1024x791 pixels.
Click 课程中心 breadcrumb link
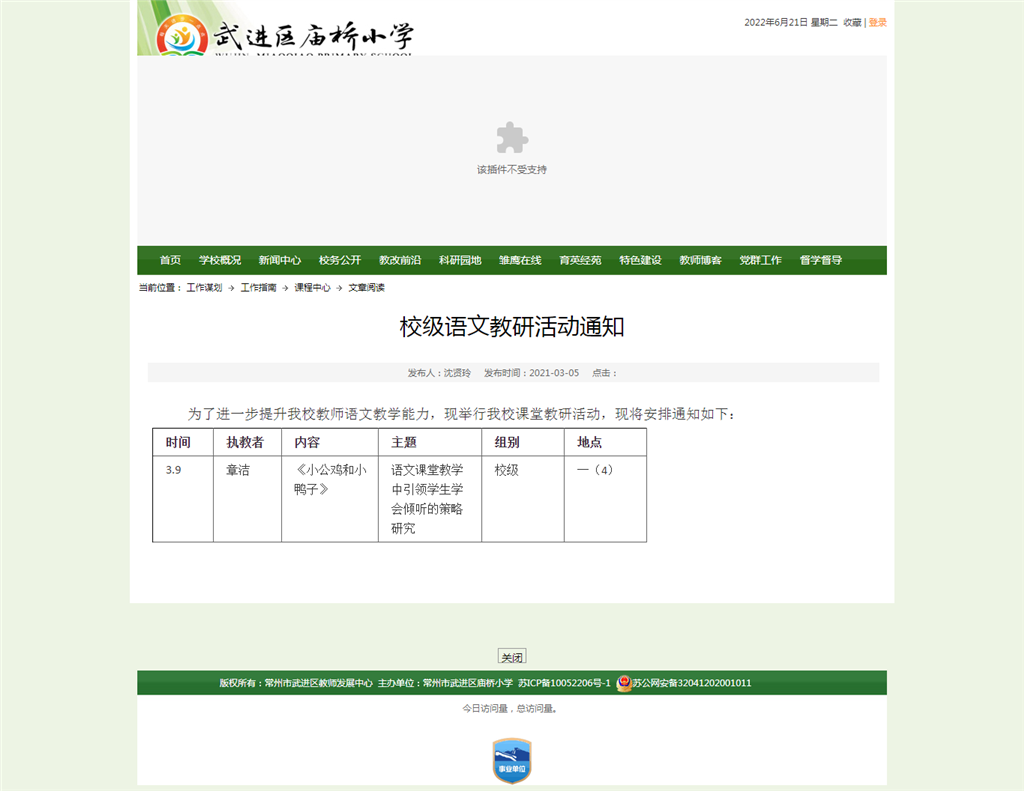pos(312,287)
